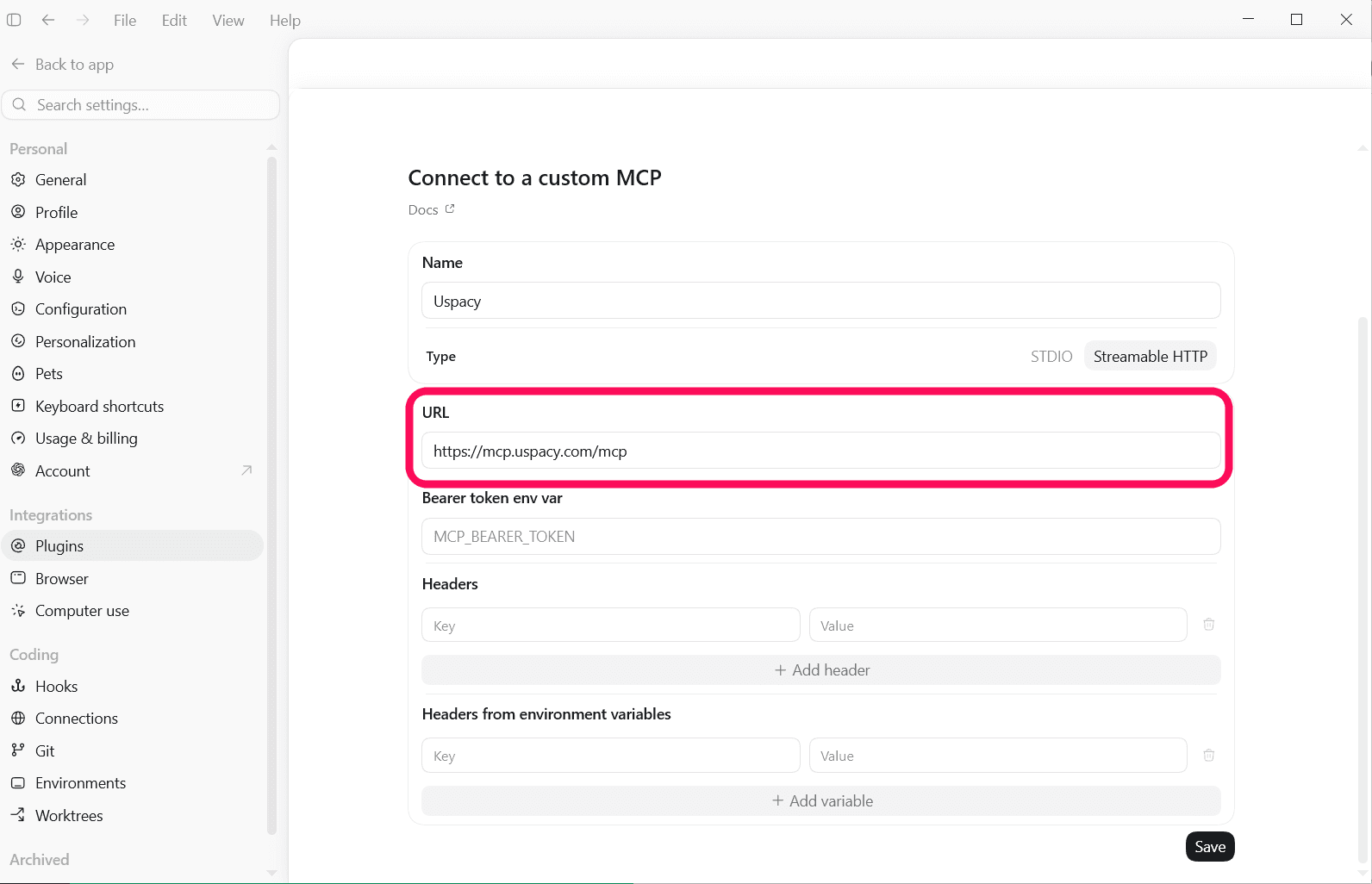Click the Browser window icon
The width and height of the screenshot is (1372, 884).
[x=18, y=578]
